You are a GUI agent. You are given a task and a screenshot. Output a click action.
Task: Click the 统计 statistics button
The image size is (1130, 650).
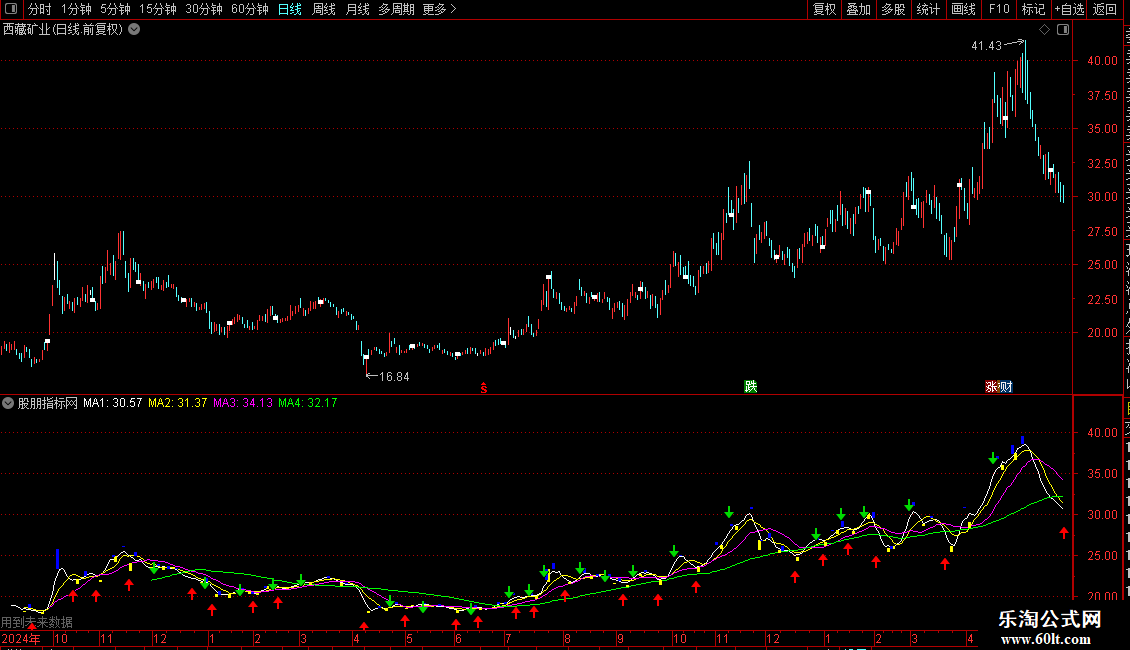(x=927, y=9)
